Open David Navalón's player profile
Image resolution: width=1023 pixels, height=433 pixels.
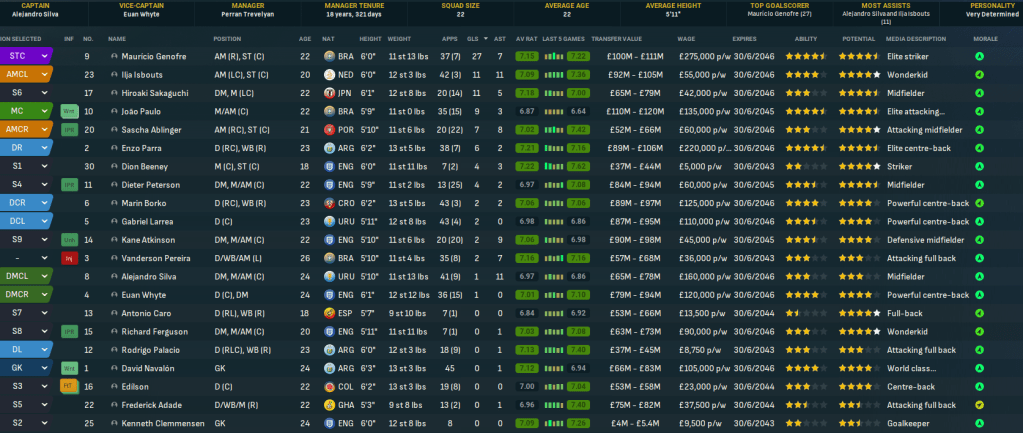[151, 367]
